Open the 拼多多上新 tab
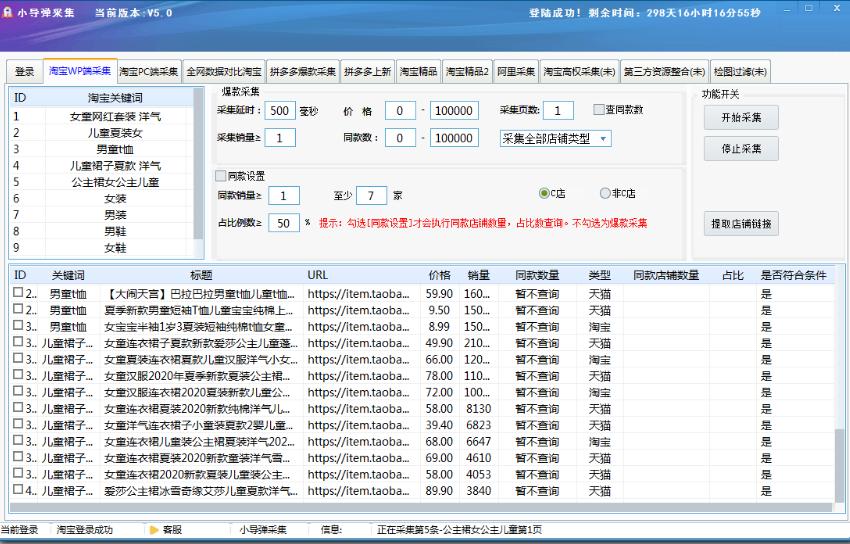850x544 pixels. coord(368,72)
